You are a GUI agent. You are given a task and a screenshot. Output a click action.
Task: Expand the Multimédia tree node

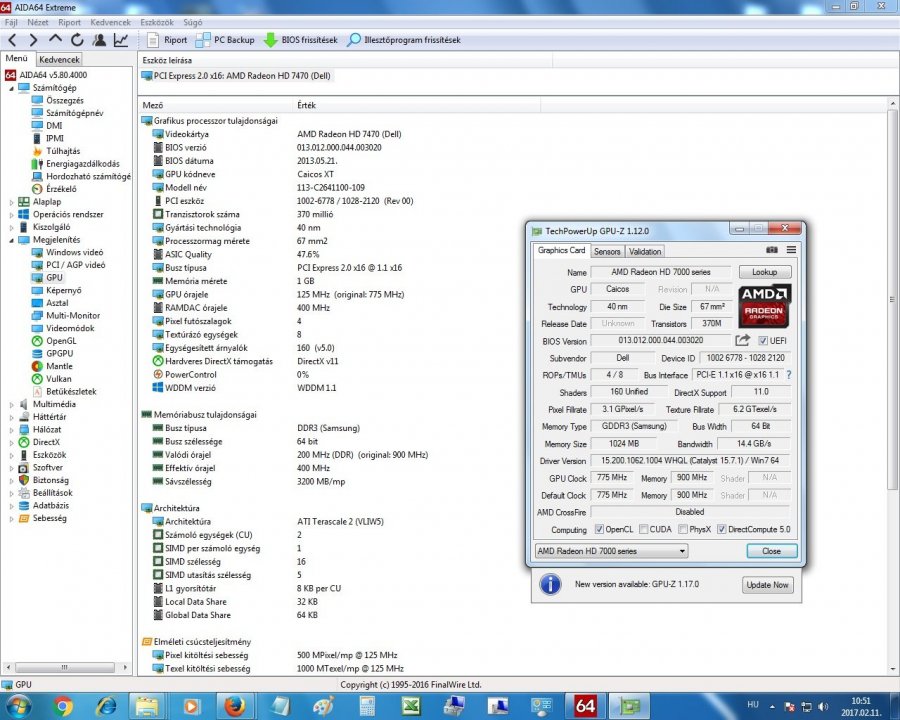11,404
